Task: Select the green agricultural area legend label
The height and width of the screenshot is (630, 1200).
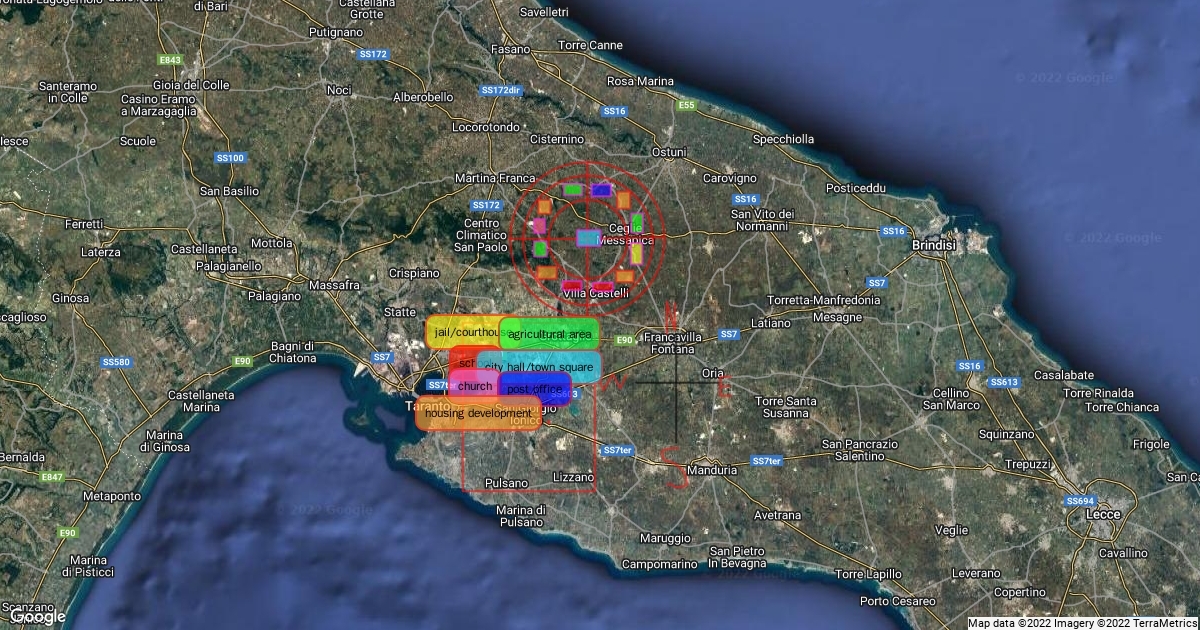Action: click(x=549, y=334)
